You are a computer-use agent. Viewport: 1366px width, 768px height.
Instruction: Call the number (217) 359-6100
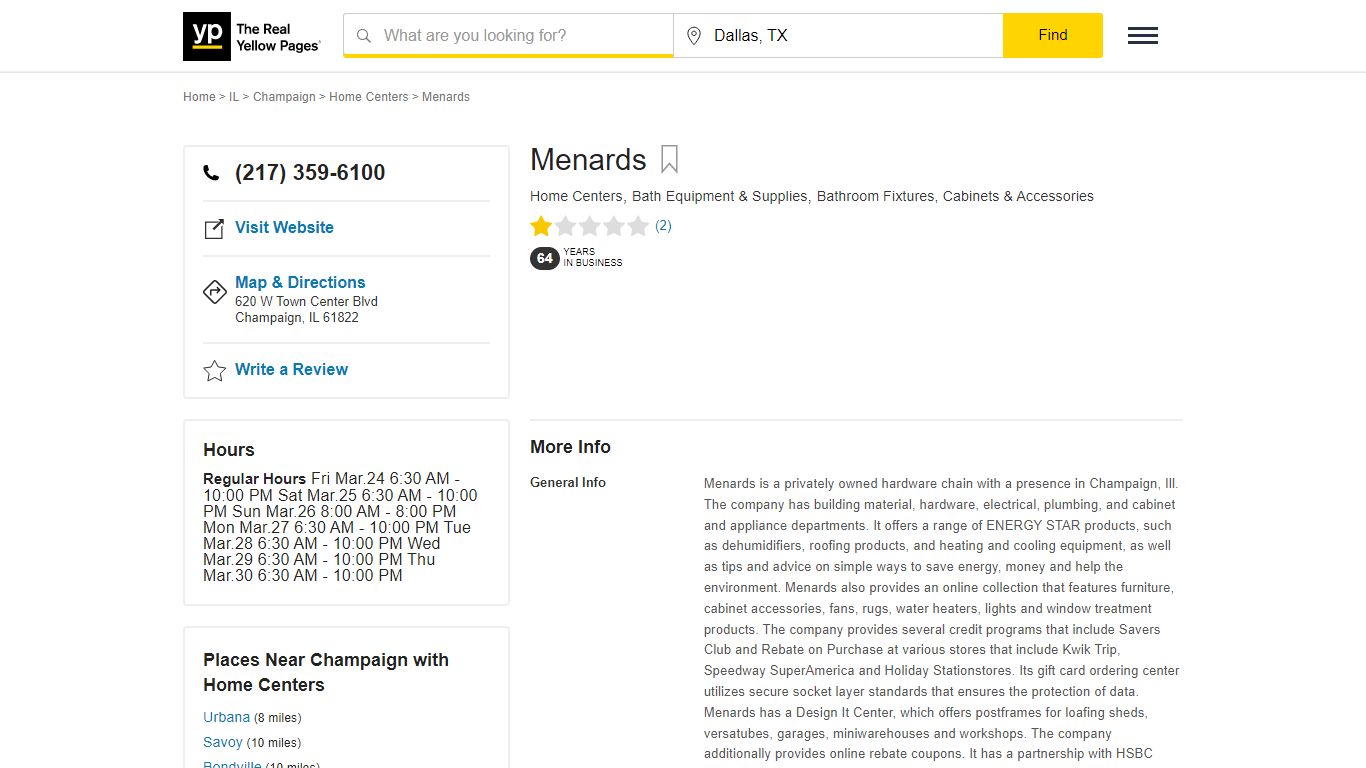(310, 173)
